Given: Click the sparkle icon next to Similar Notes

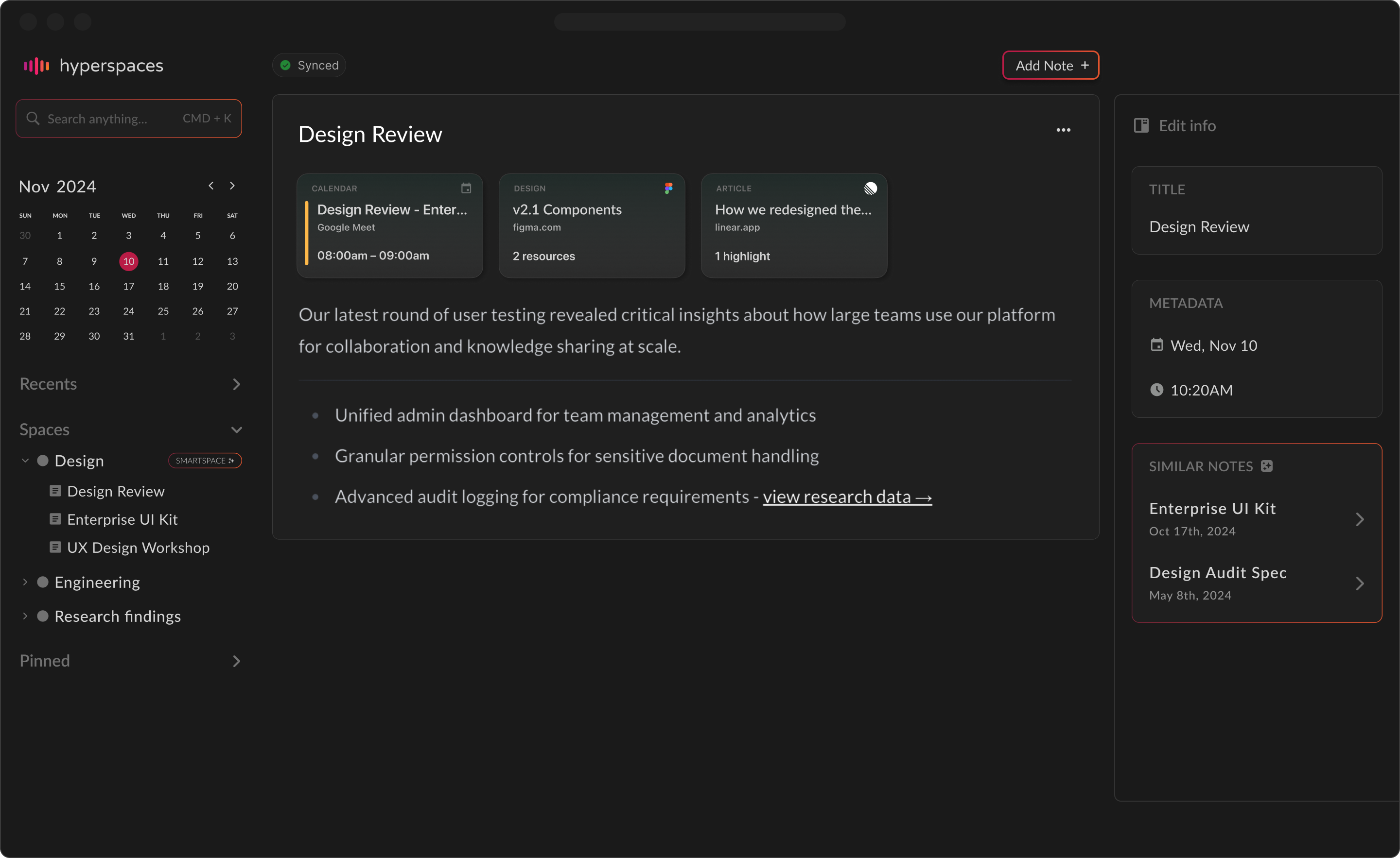Looking at the screenshot, I should coord(1266,466).
